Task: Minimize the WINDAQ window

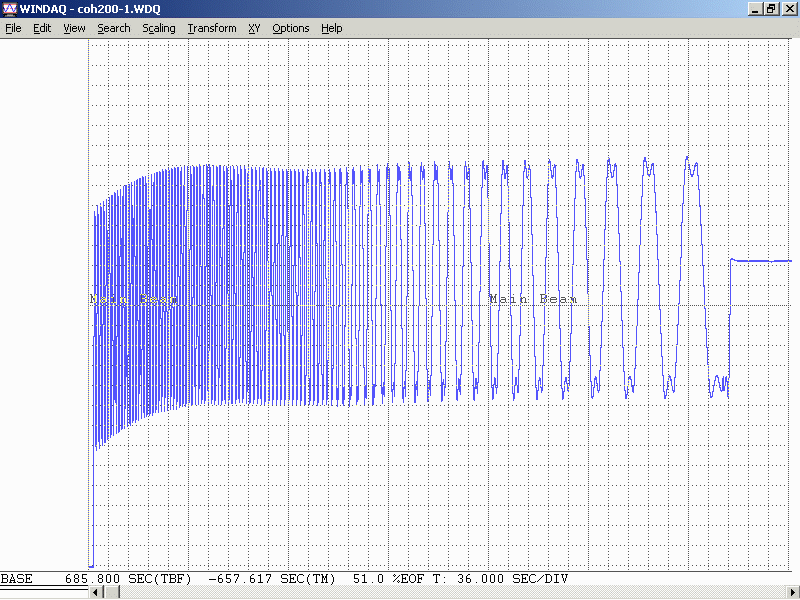Action: click(755, 9)
